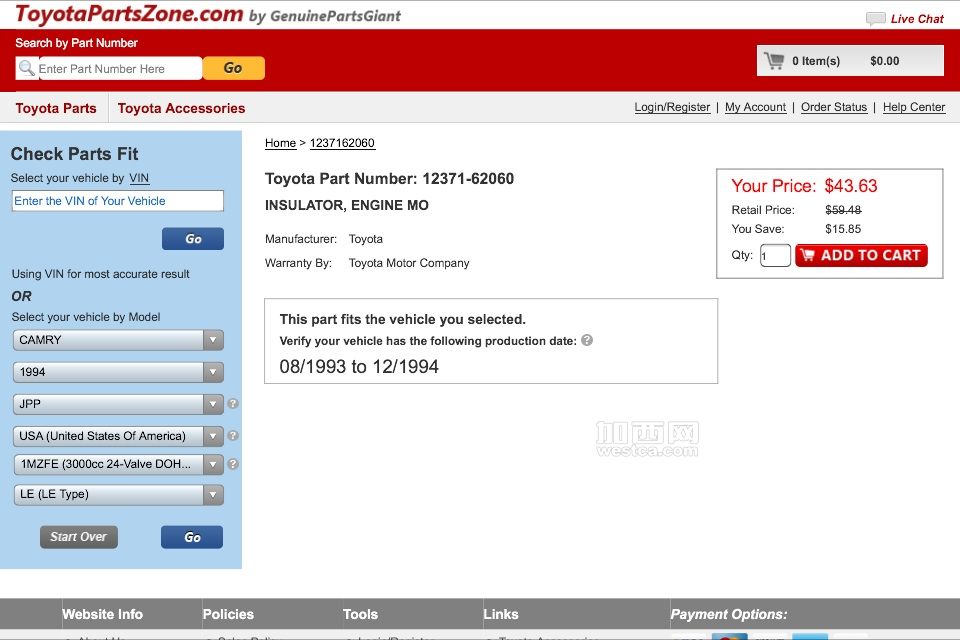Expand the USA (United States Of America) dropdown
Viewport: 960px width, 640px height.
(x=118, y=435)
